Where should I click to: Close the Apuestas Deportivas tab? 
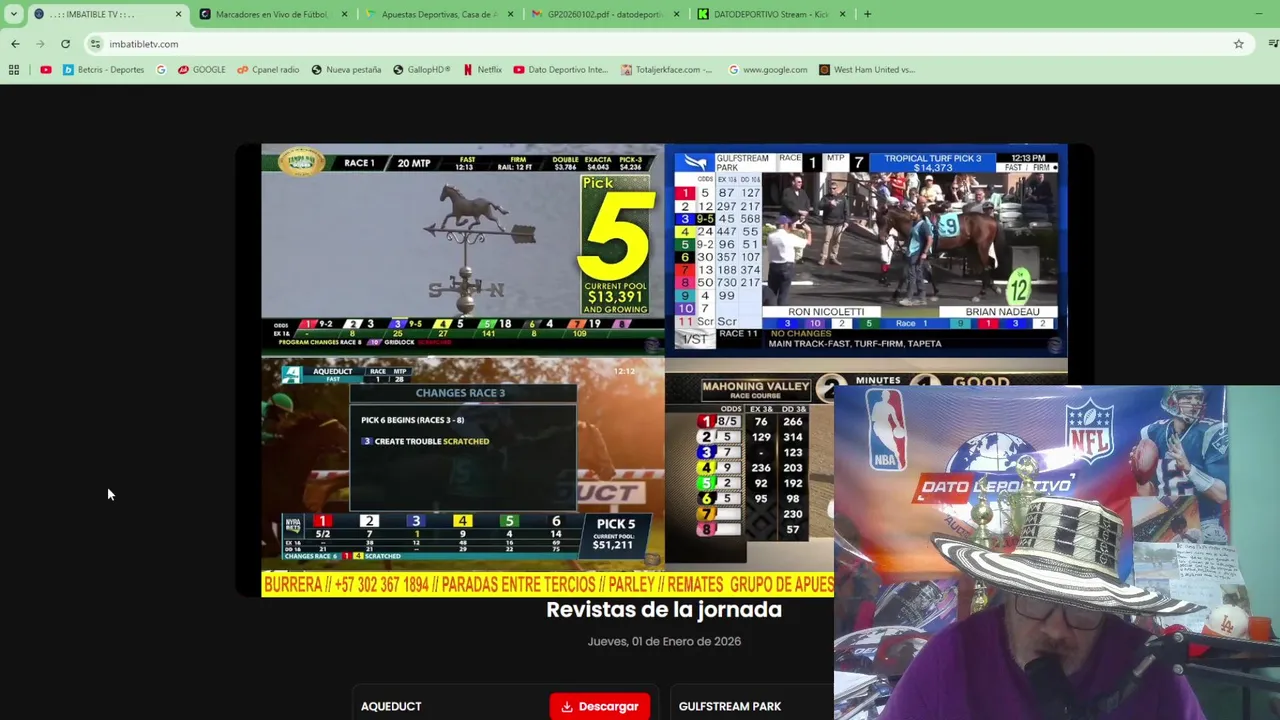pos(511,14)
